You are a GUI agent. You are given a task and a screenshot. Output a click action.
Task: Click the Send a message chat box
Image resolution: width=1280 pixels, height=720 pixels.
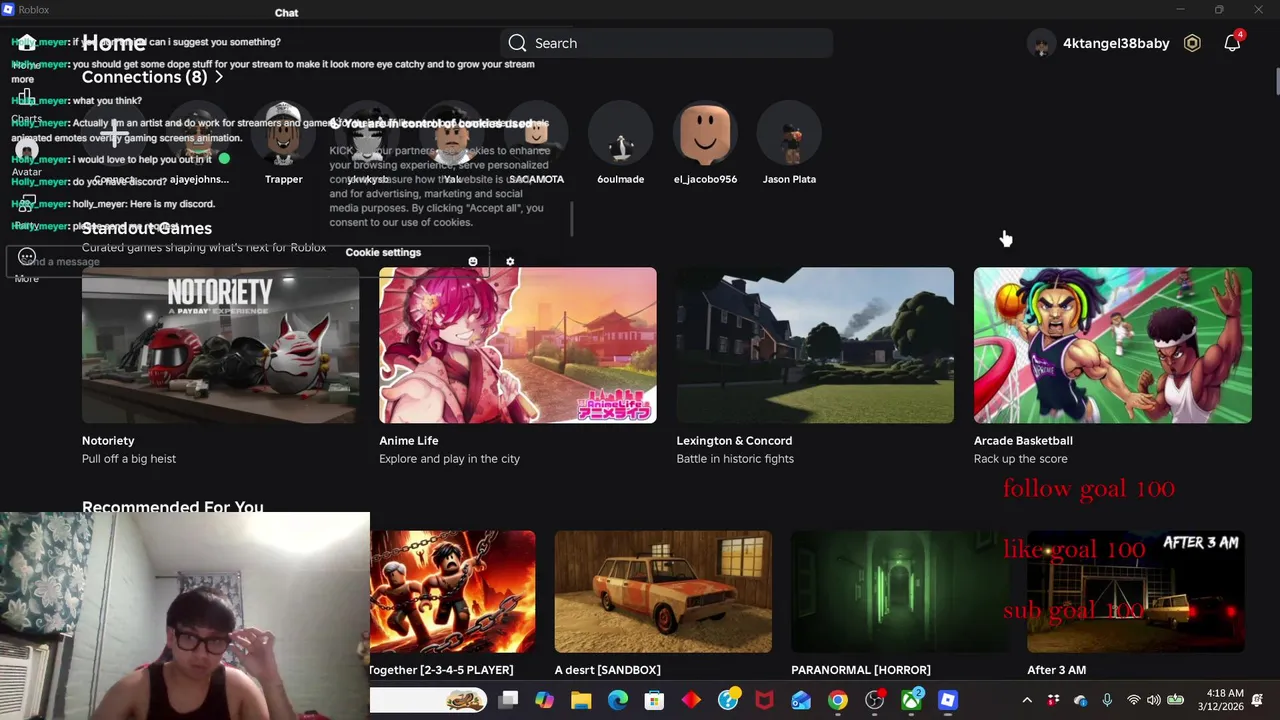click(x=250, y=262)
